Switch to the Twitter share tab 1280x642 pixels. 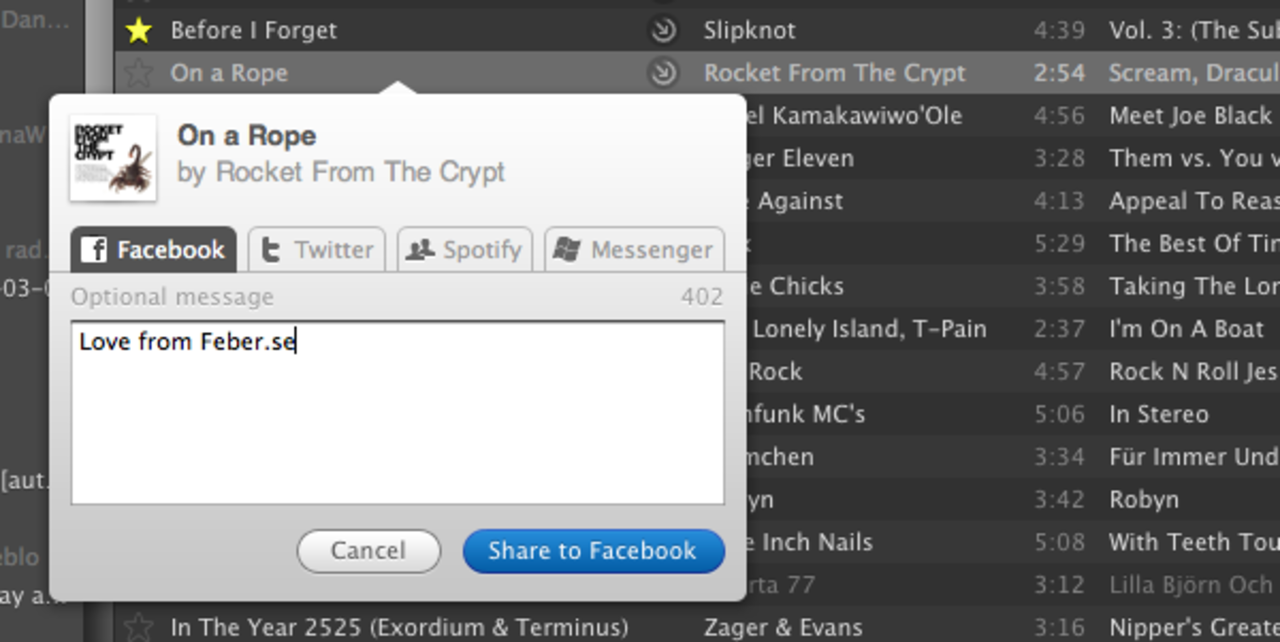coord(316,250)
